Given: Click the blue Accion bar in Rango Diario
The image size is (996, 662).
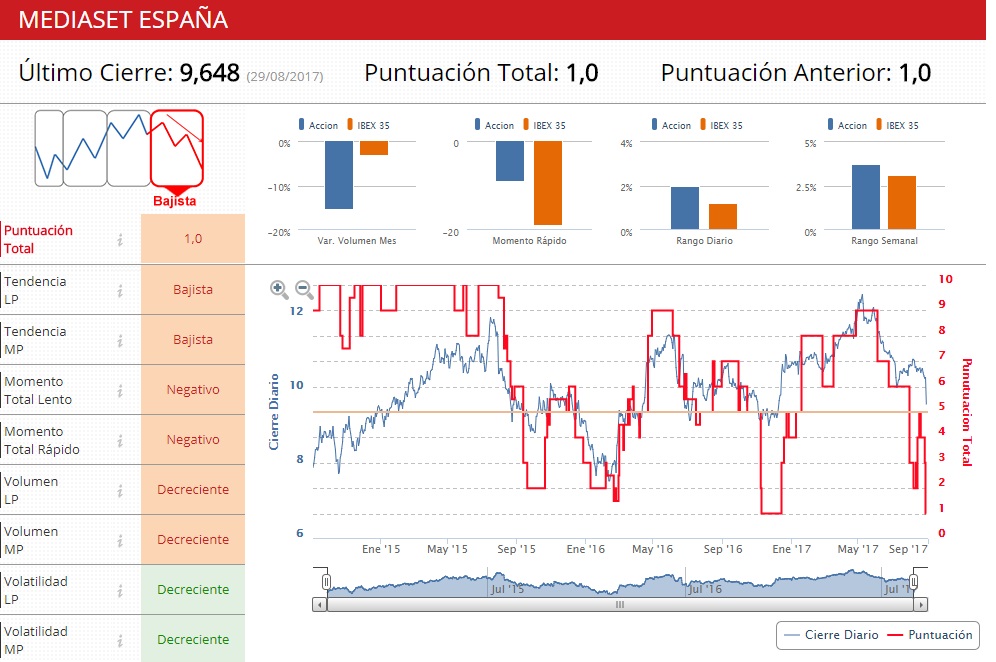Looking at the screenshot, I should click(x=685, y=208).
